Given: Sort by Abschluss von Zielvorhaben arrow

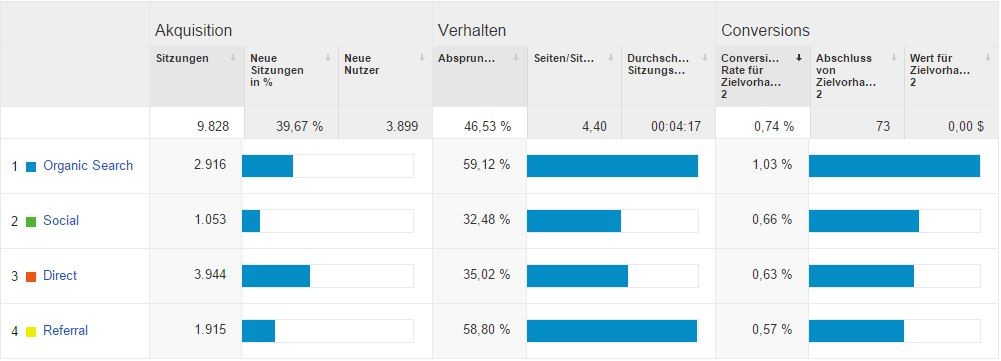Looking at the screenshot, I should click(894, 58).
